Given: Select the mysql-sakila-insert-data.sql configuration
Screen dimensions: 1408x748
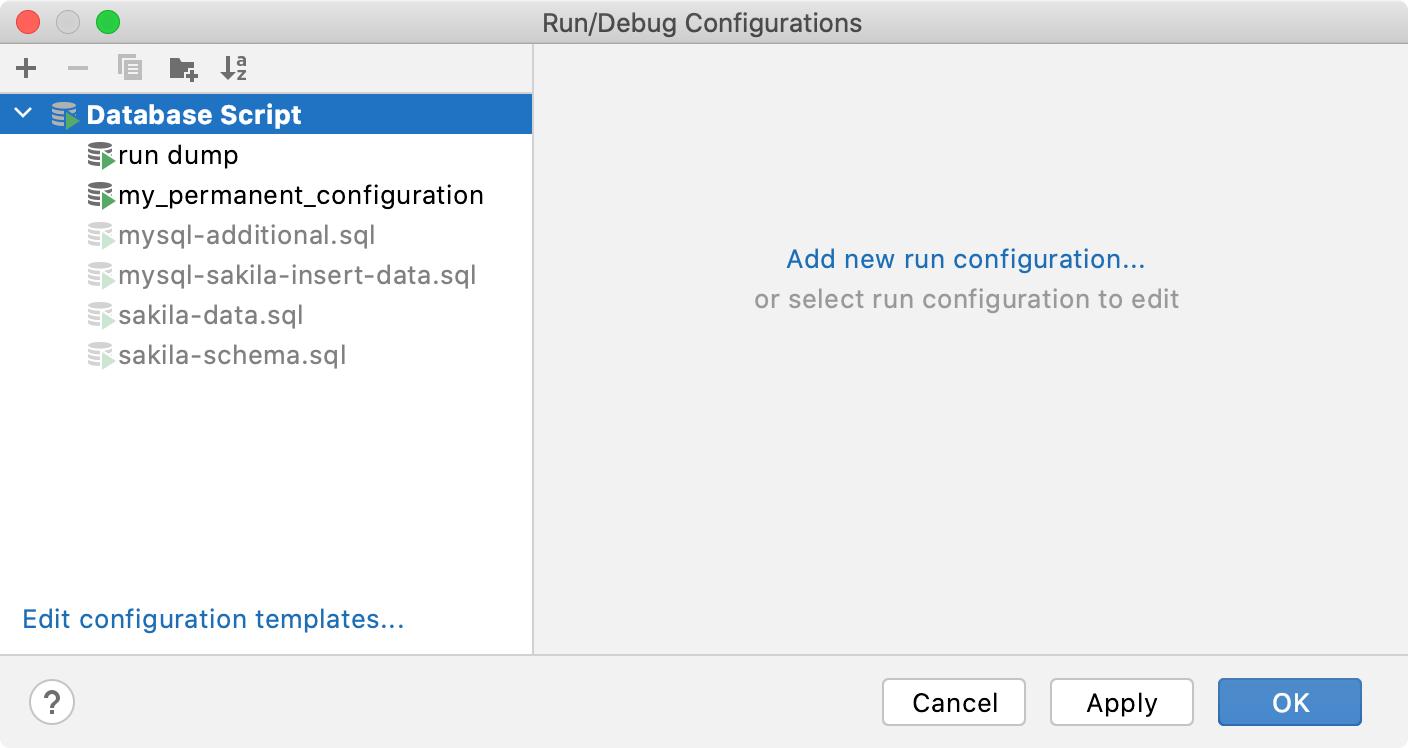Looking at the screenshot, I should (297, 275).
